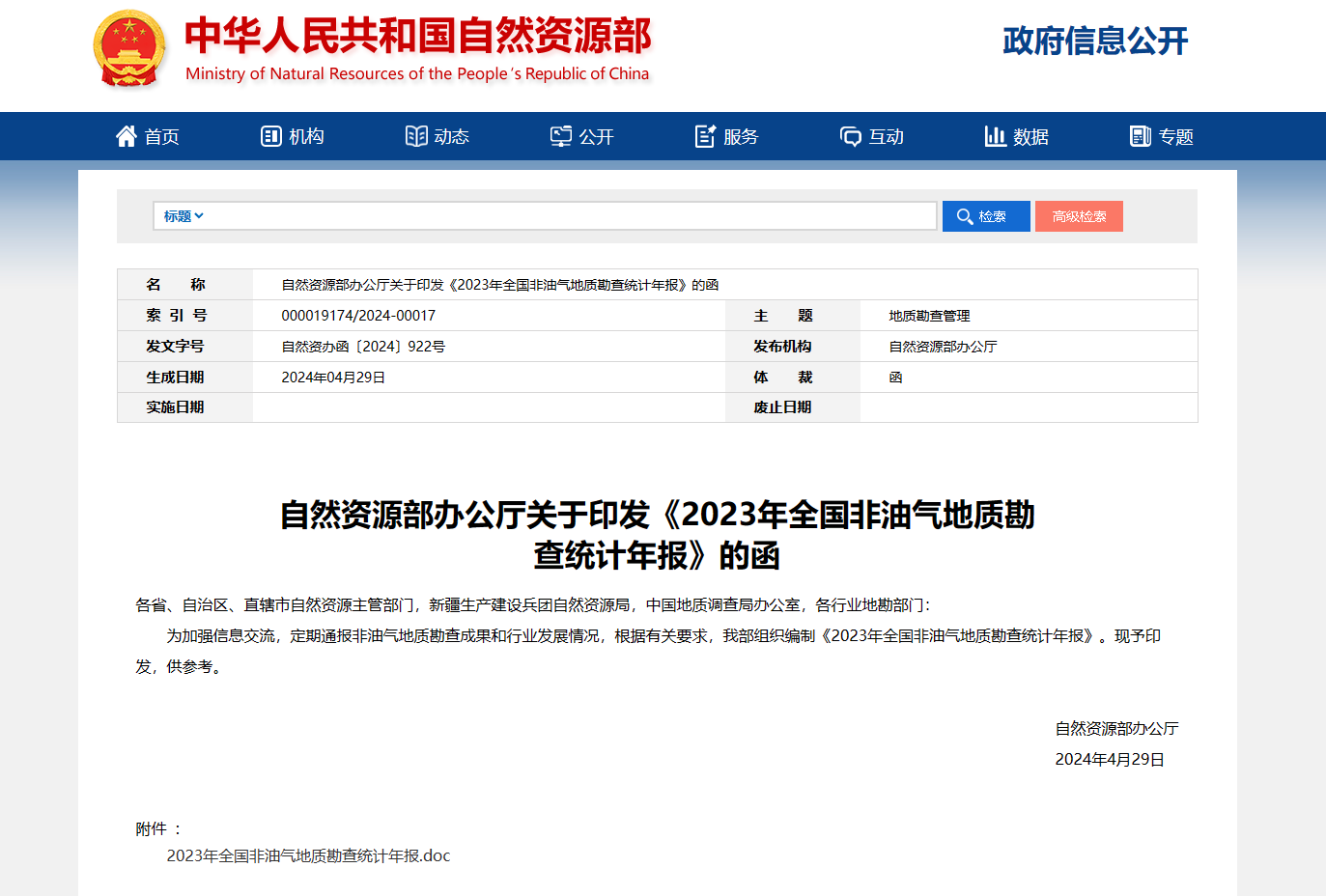Image resolution: width=1326 pixels, height=896 pixels.
Task: Select the 互动 navigation tab
Action: click(887, 137)
